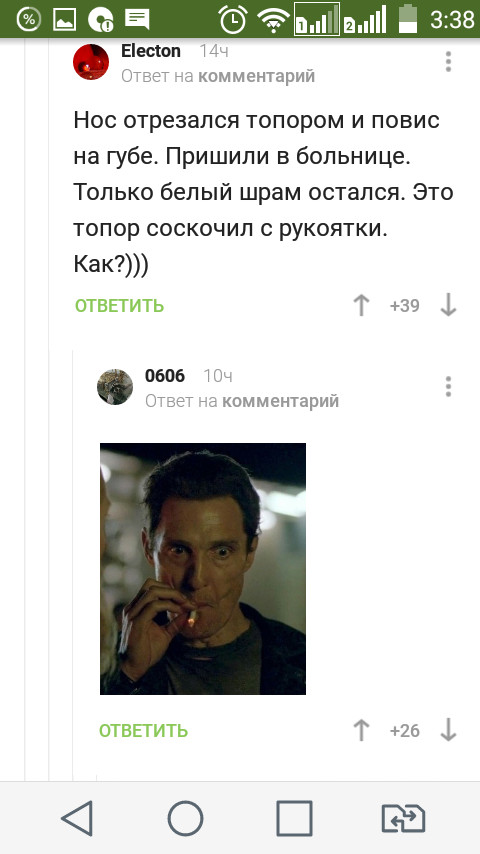Open three-dot menu on Electon's comment

click(448, 62)
